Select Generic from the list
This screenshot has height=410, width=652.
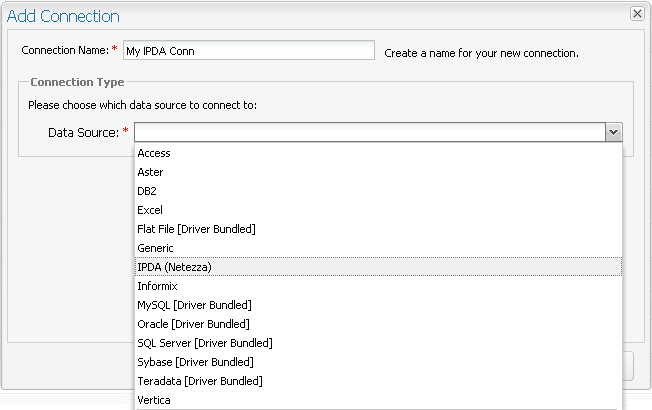155,248
